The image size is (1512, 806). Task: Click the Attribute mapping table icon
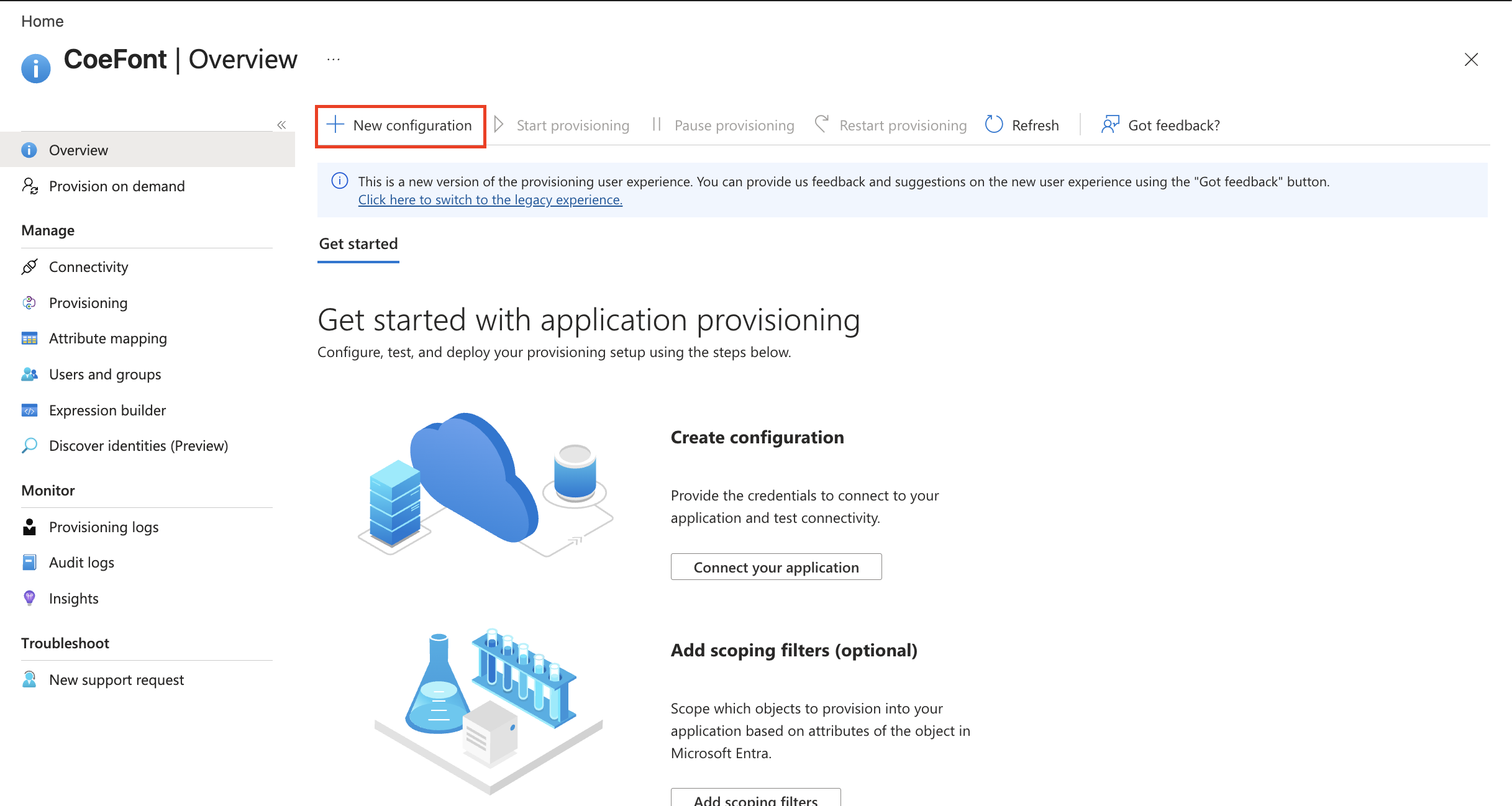[x=29, y=338]
